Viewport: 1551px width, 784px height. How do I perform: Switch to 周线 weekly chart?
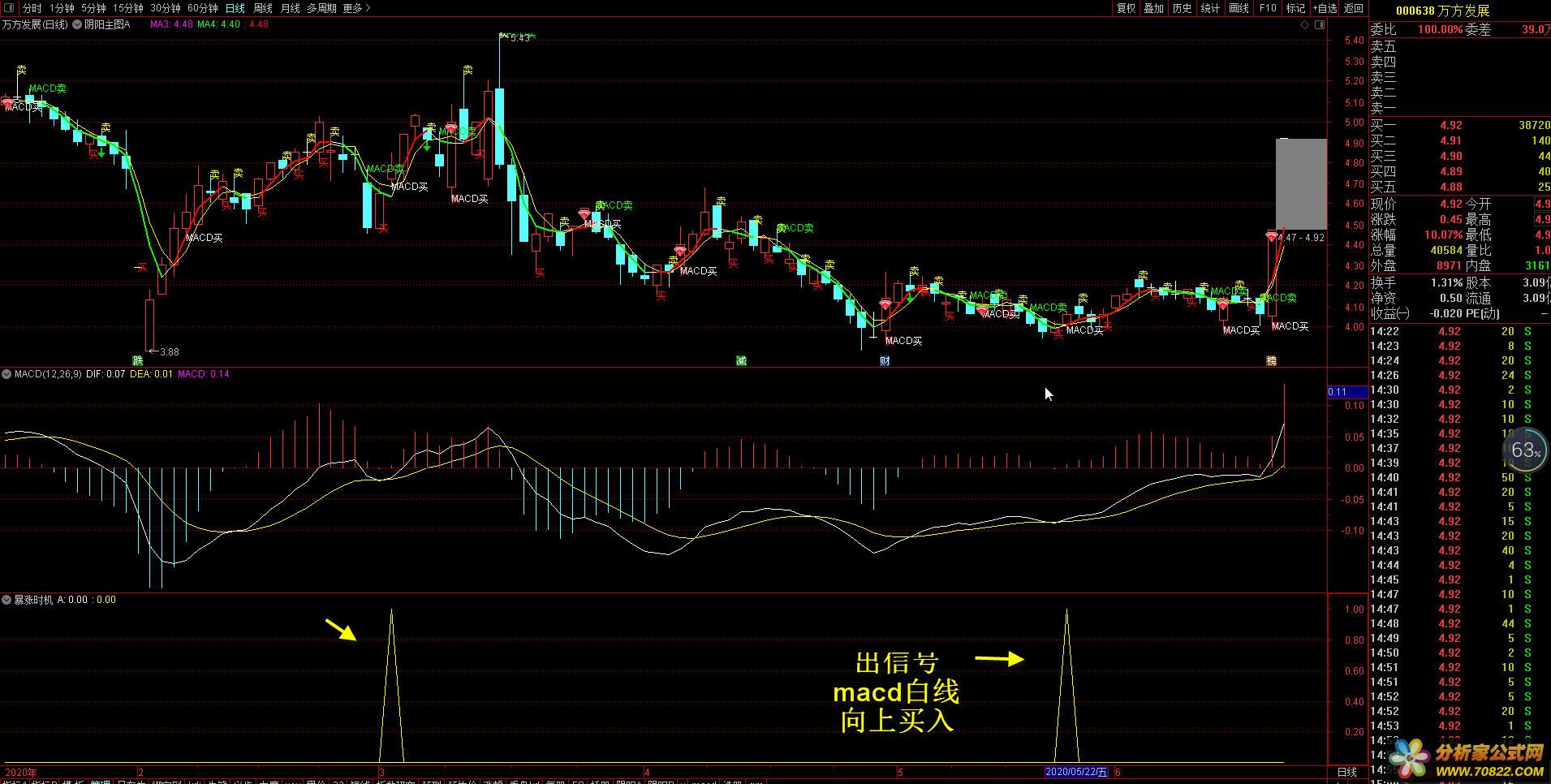[x=263, y=8]
